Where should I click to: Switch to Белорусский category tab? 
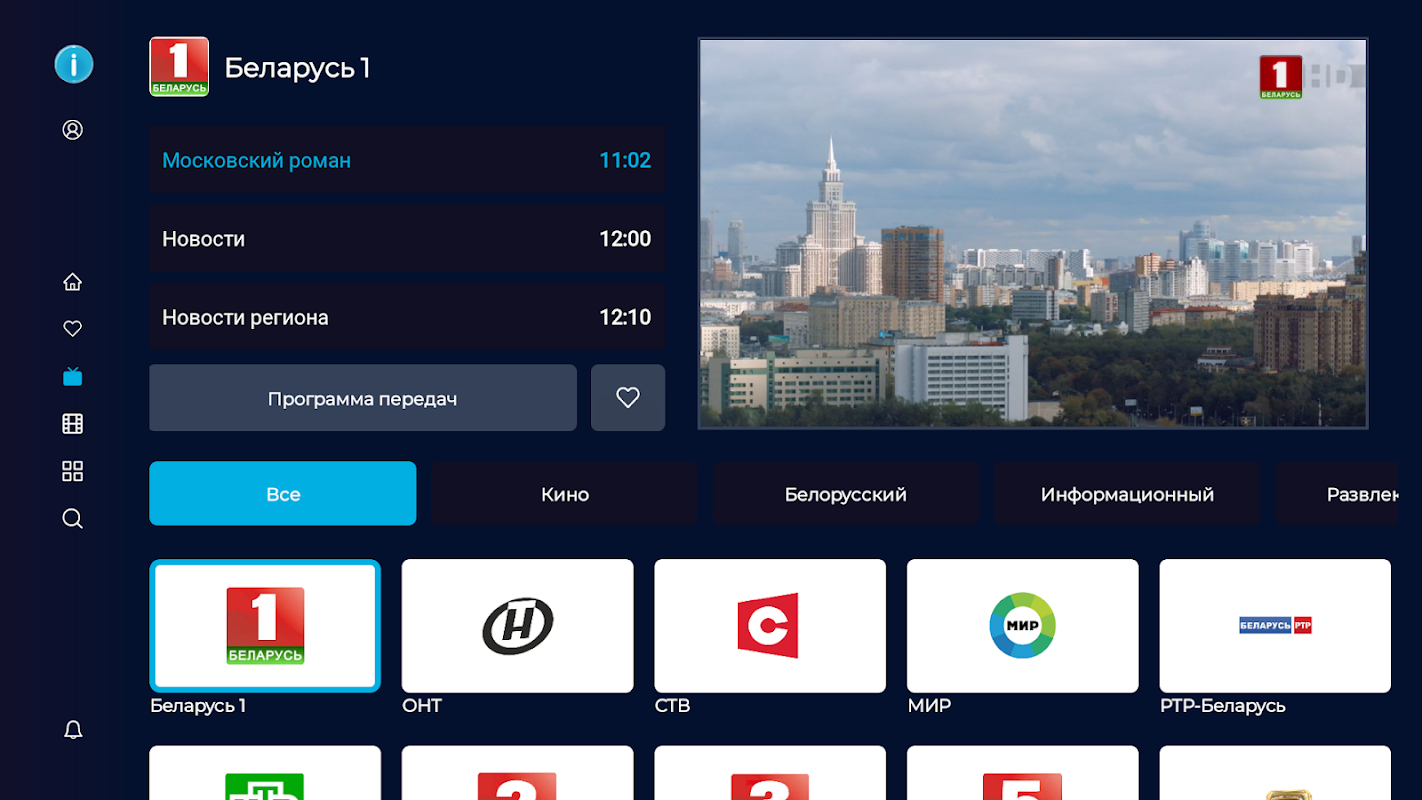coord(846,493)
